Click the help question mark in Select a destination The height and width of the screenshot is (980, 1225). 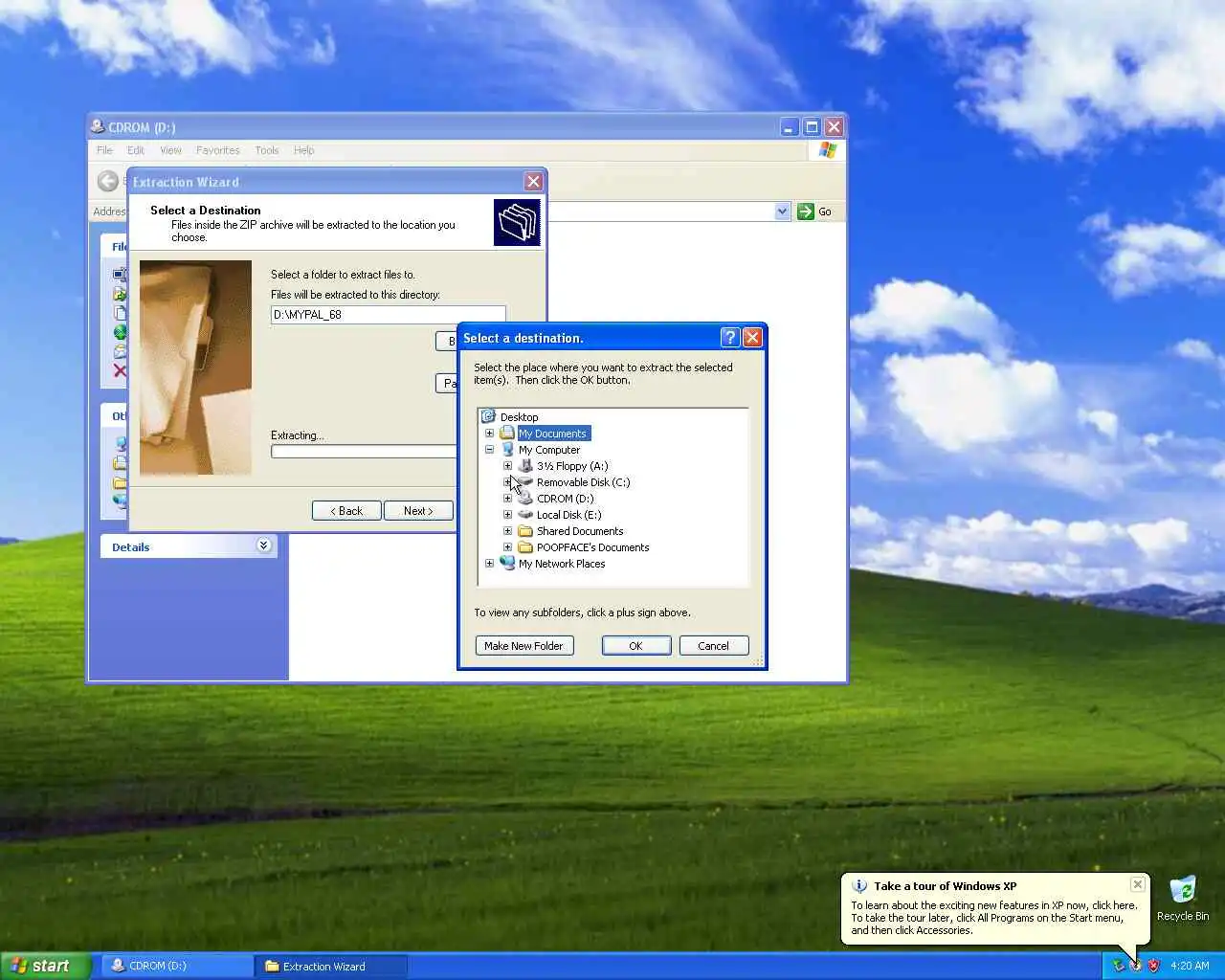click(x=730, y=337)
